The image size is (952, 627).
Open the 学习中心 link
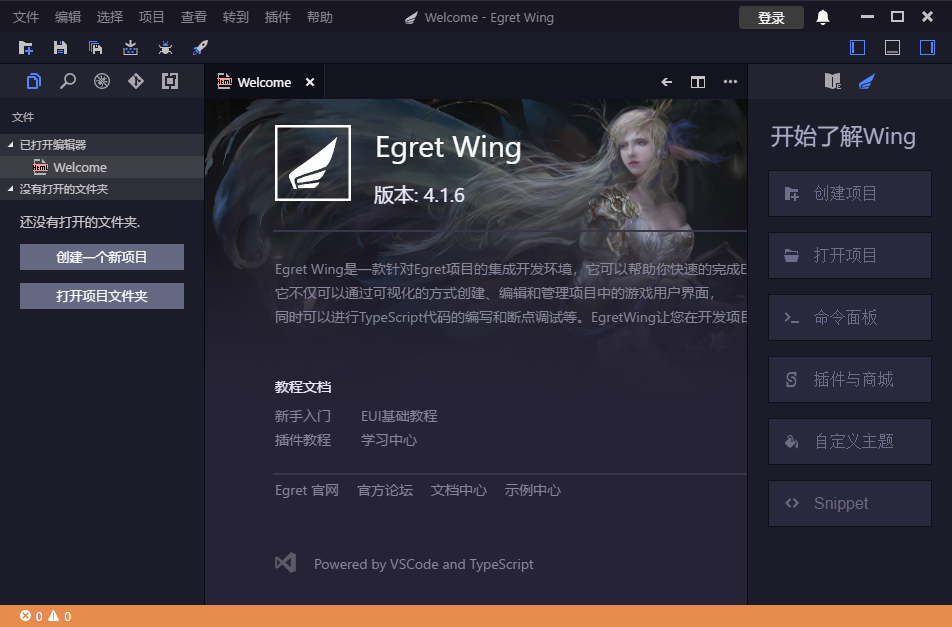pos(389,440)
